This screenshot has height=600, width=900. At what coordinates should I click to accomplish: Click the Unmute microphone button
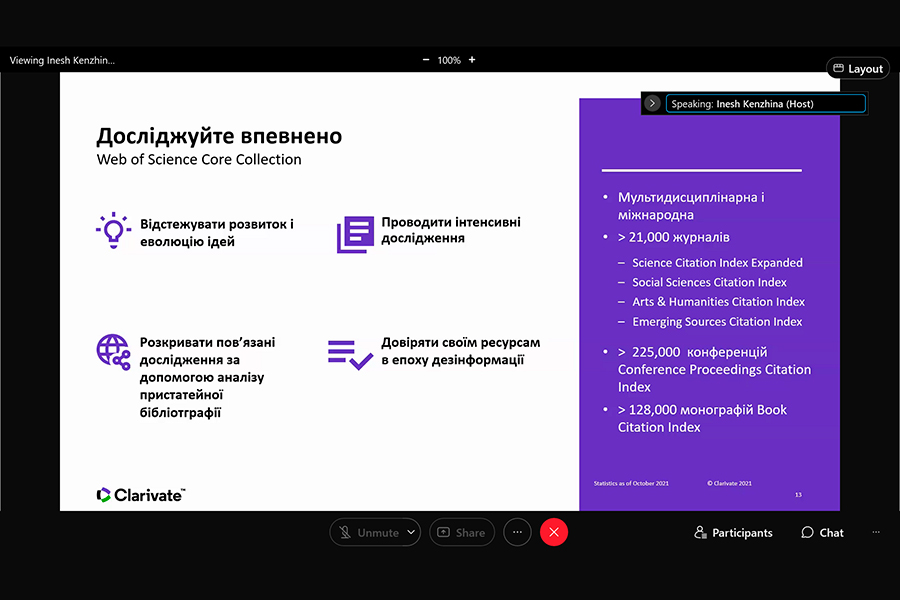tap(368, 532)
